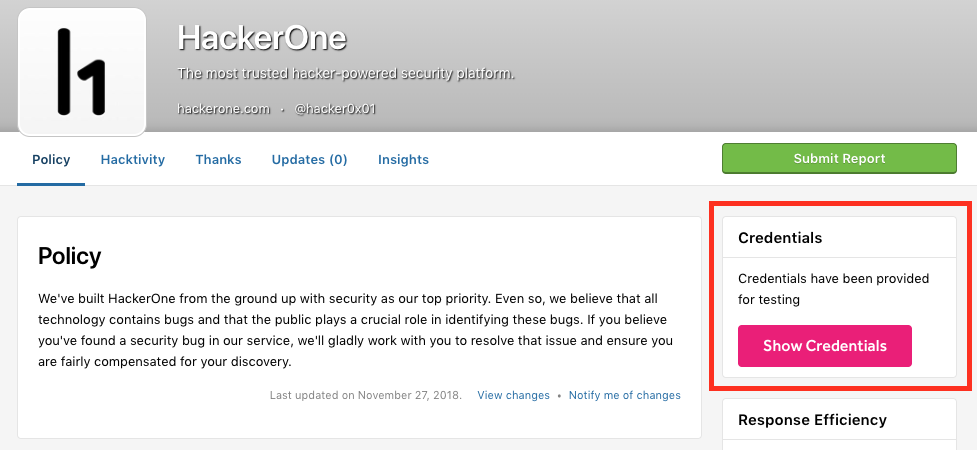Go to the Updates (0) tab
The width and height of the screenshot is (977, 450).
[309, 159]
